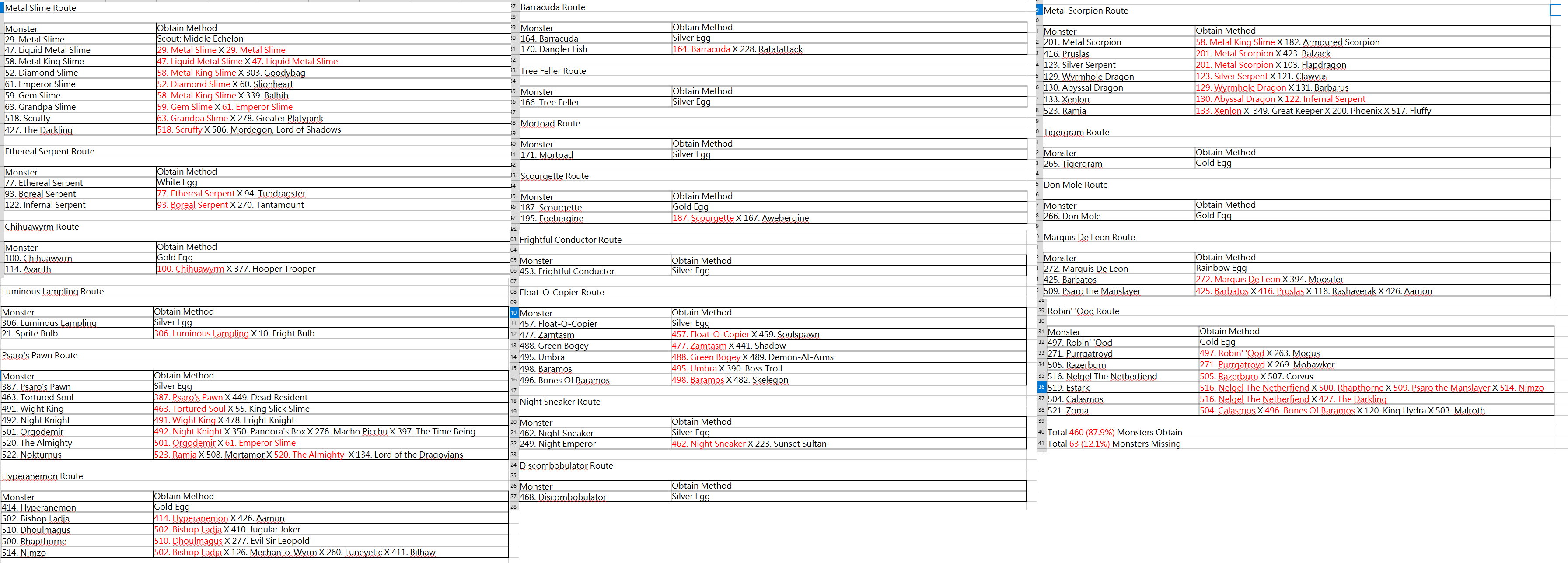Select the '114. Avarith' monster cell
The height and width of the screenshot is (563, 1568).
[x=28, y=269]
